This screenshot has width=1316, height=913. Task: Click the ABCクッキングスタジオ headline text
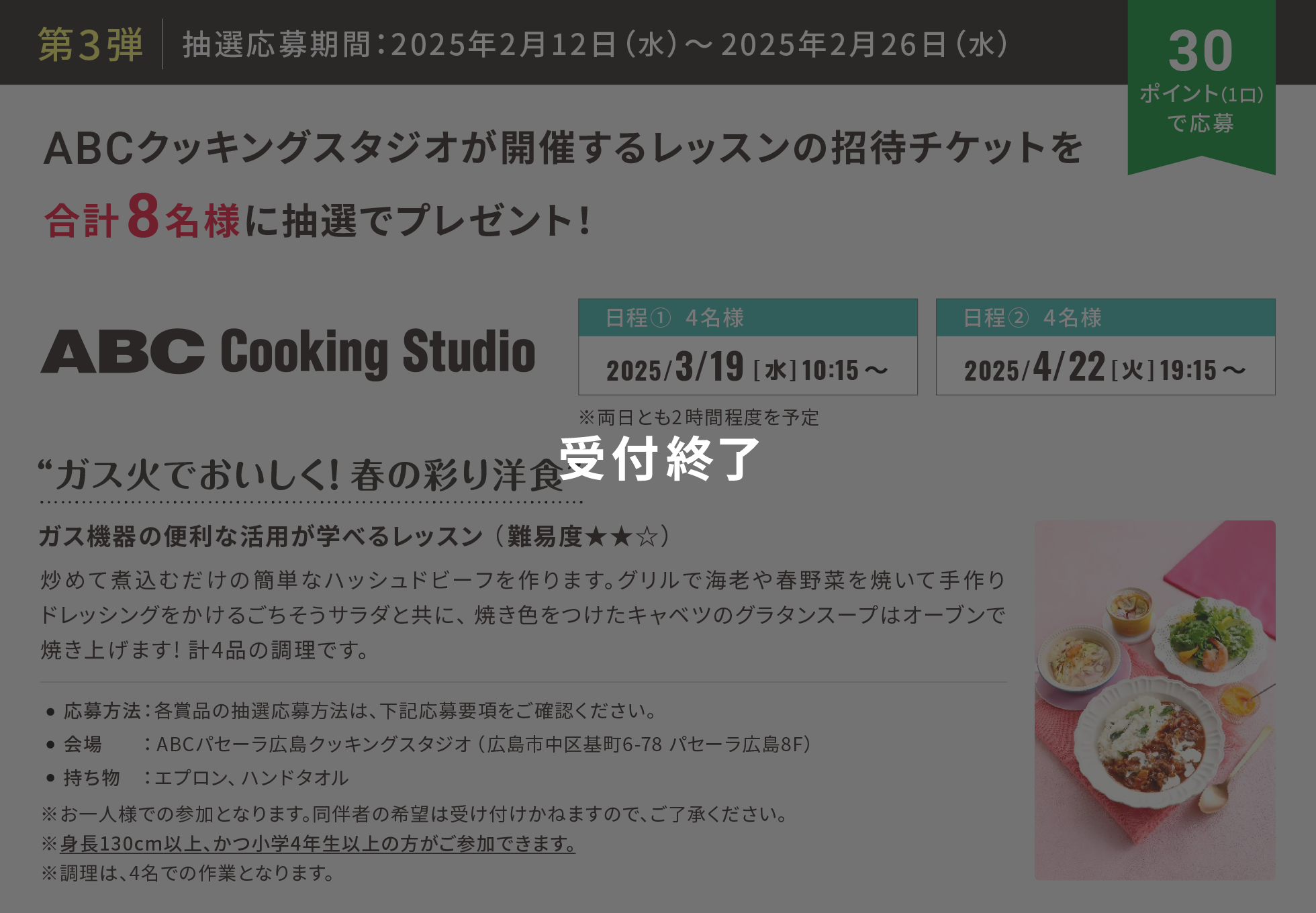[x=563, y=148]
